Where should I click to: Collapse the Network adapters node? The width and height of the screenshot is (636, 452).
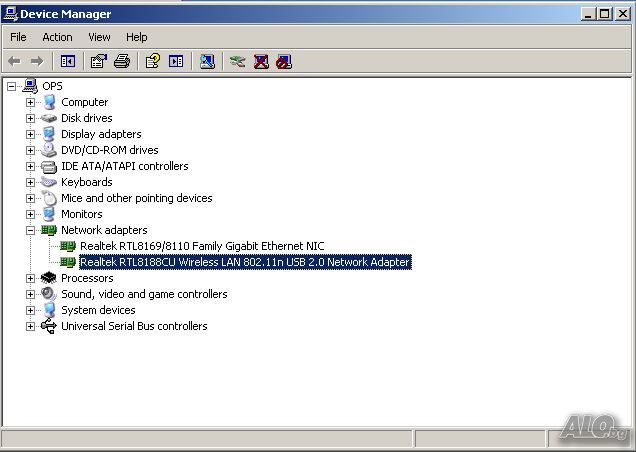pos(30,230)
